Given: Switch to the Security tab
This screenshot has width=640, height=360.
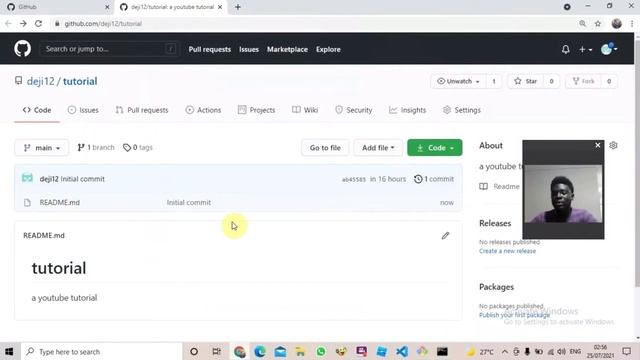Looking at the screenshot, I should pos(353,110).
